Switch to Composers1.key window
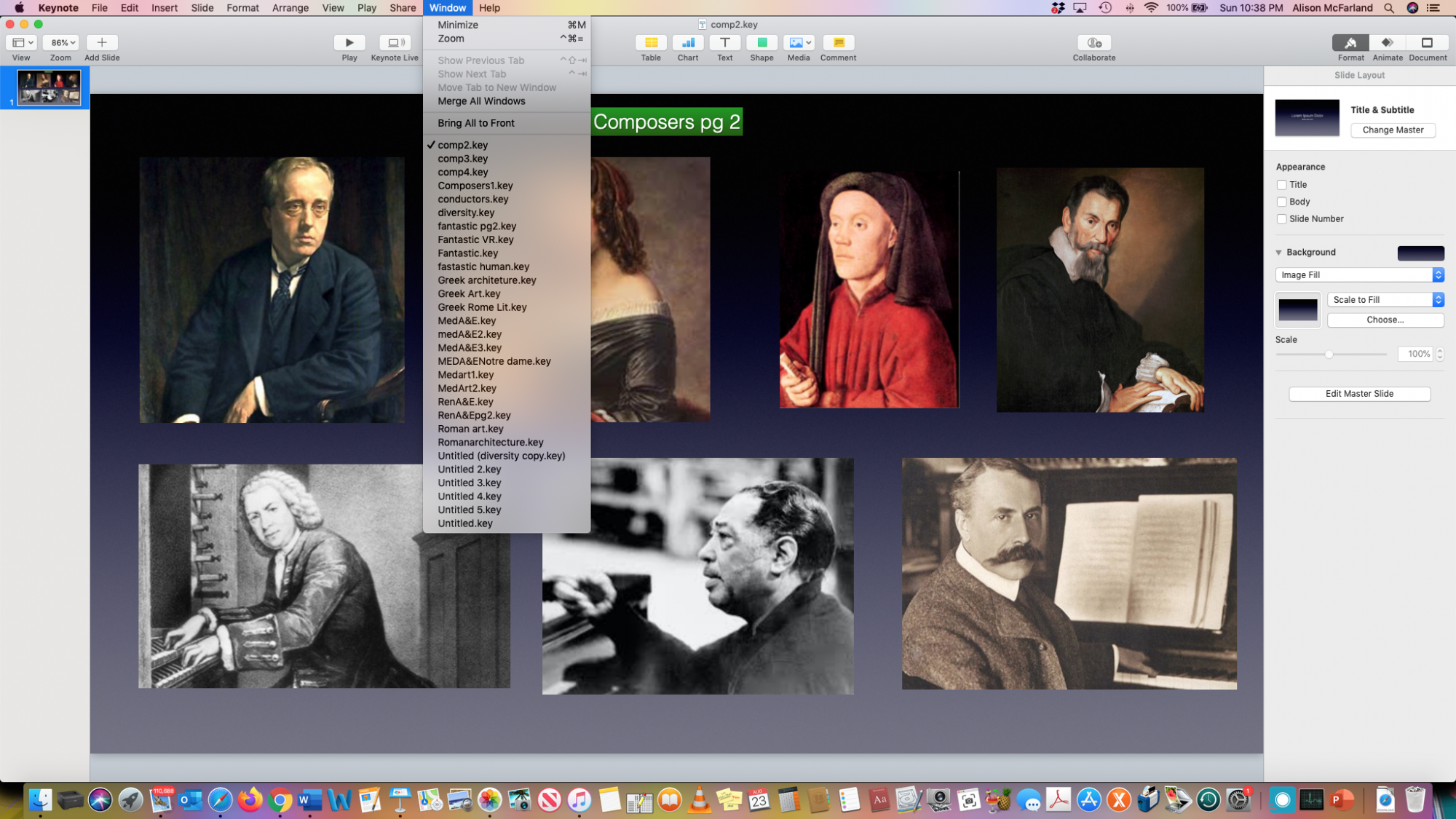Viewport: 1456px width, 819px height. pos(507,186)
